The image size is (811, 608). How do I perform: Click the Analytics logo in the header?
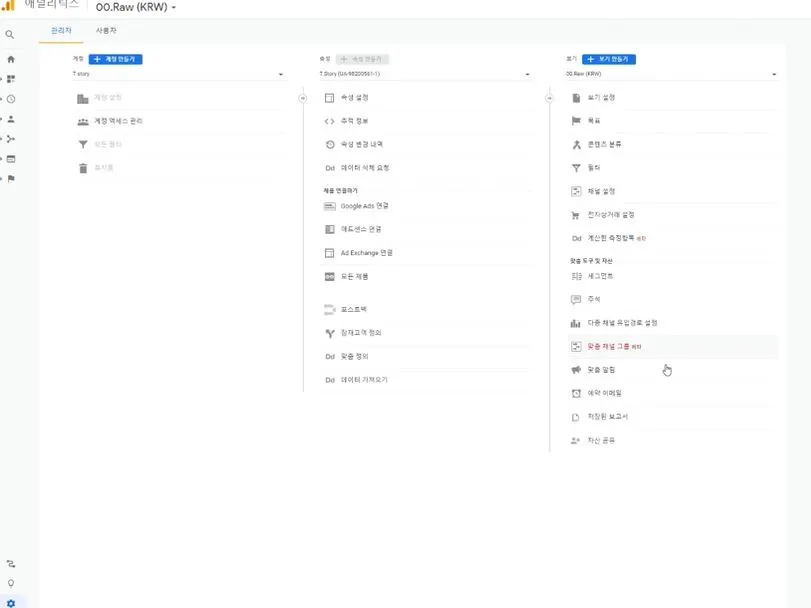[x=9, y=5]
